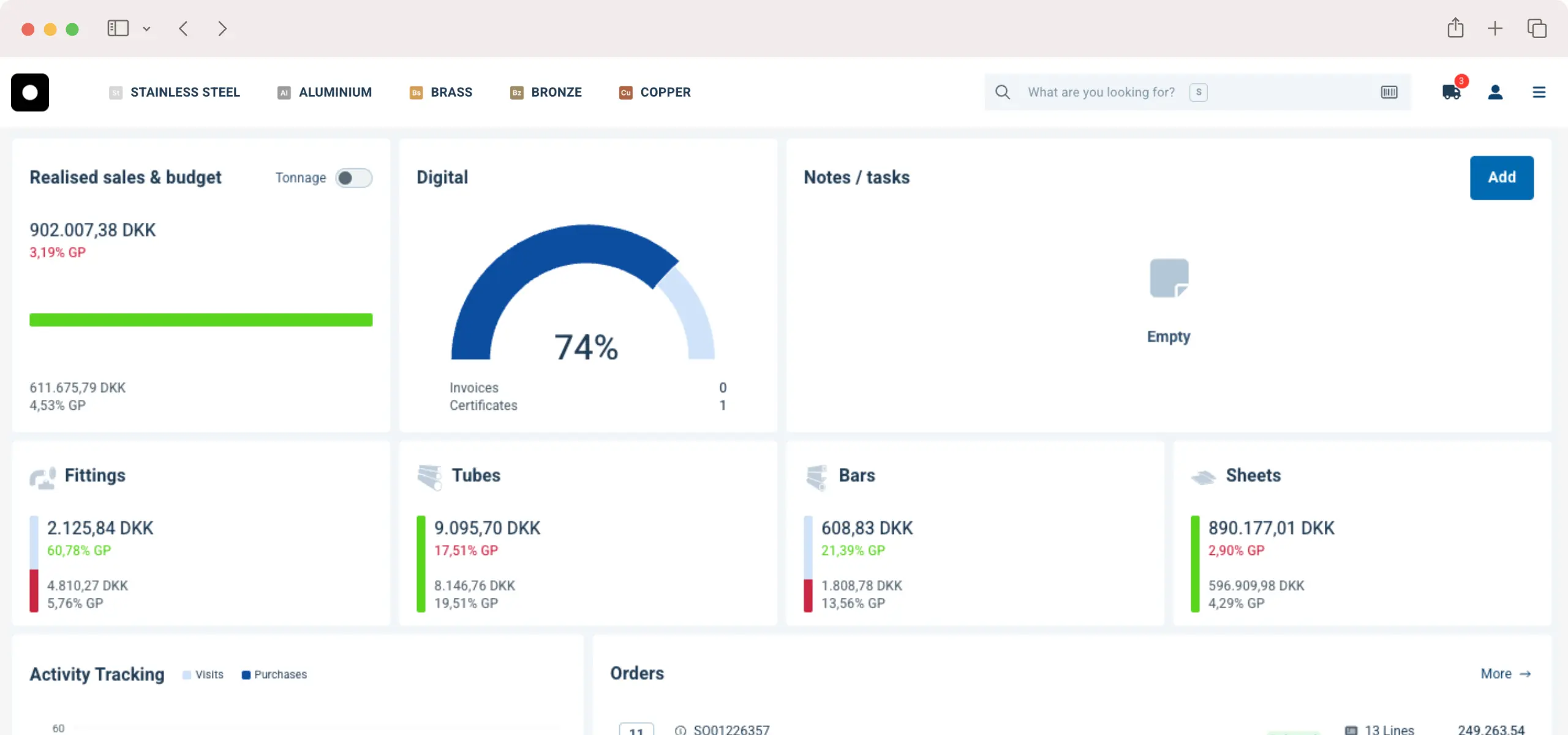The width and height of the screenshot is (1568, 735).
Task: Toggle the Visits legend item
Action: [203, 674]
